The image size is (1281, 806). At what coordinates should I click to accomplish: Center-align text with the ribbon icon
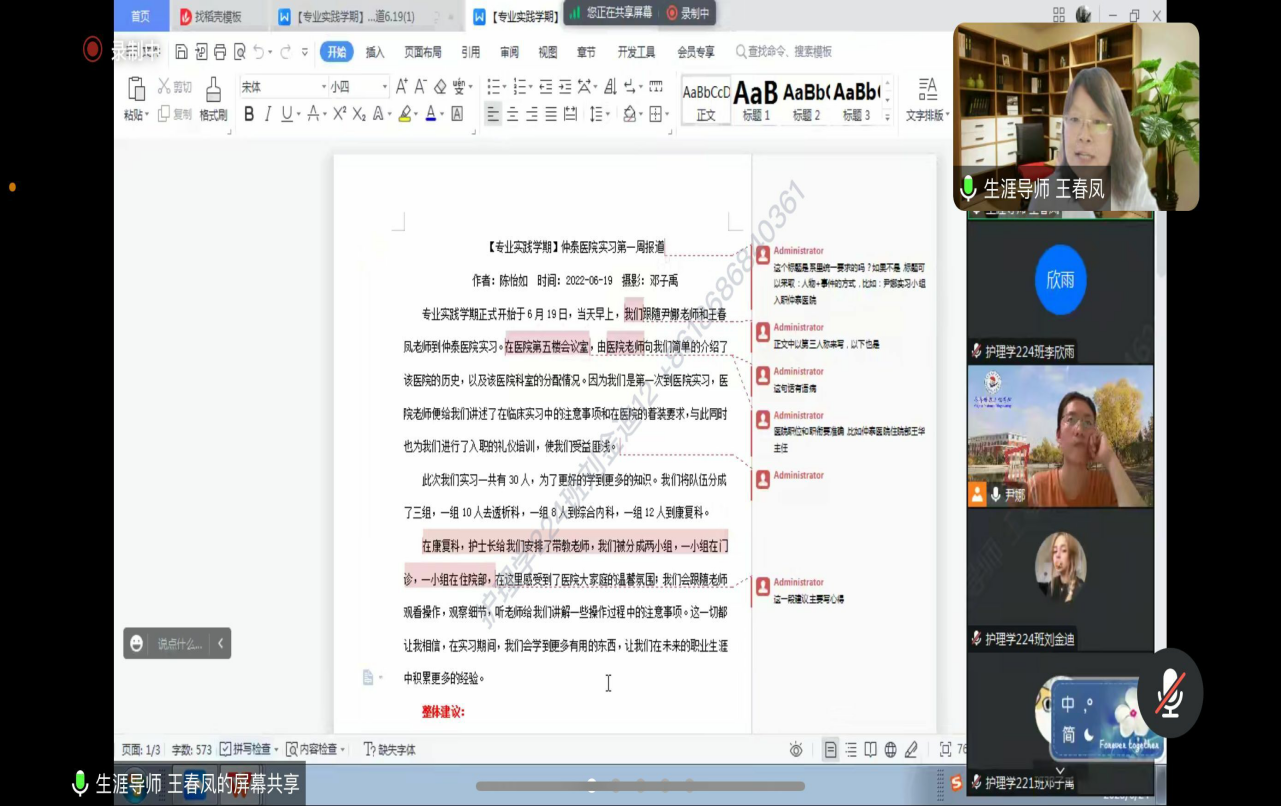pyautogui.click(x=512, y=114)
